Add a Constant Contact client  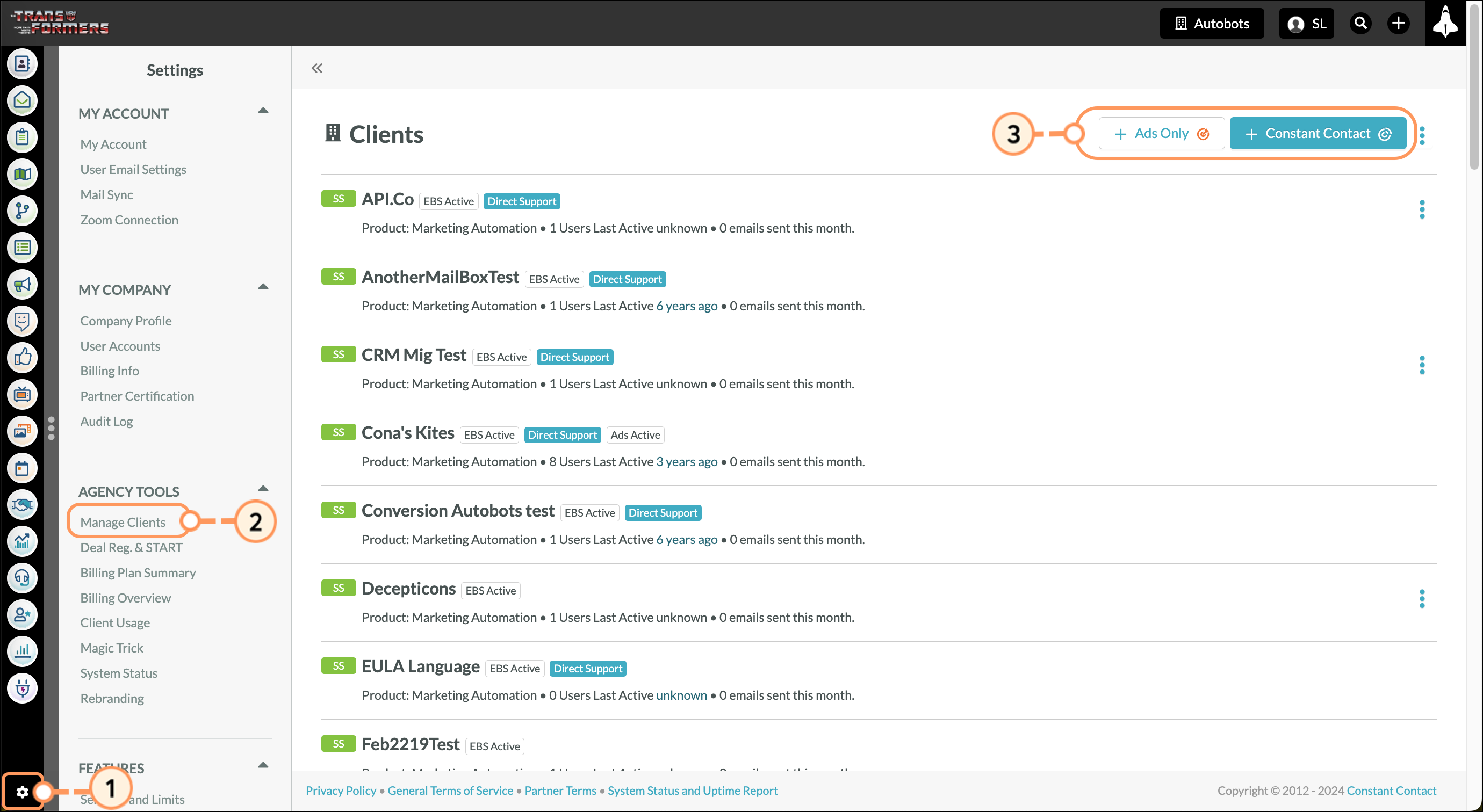[x=1318, y=134]
